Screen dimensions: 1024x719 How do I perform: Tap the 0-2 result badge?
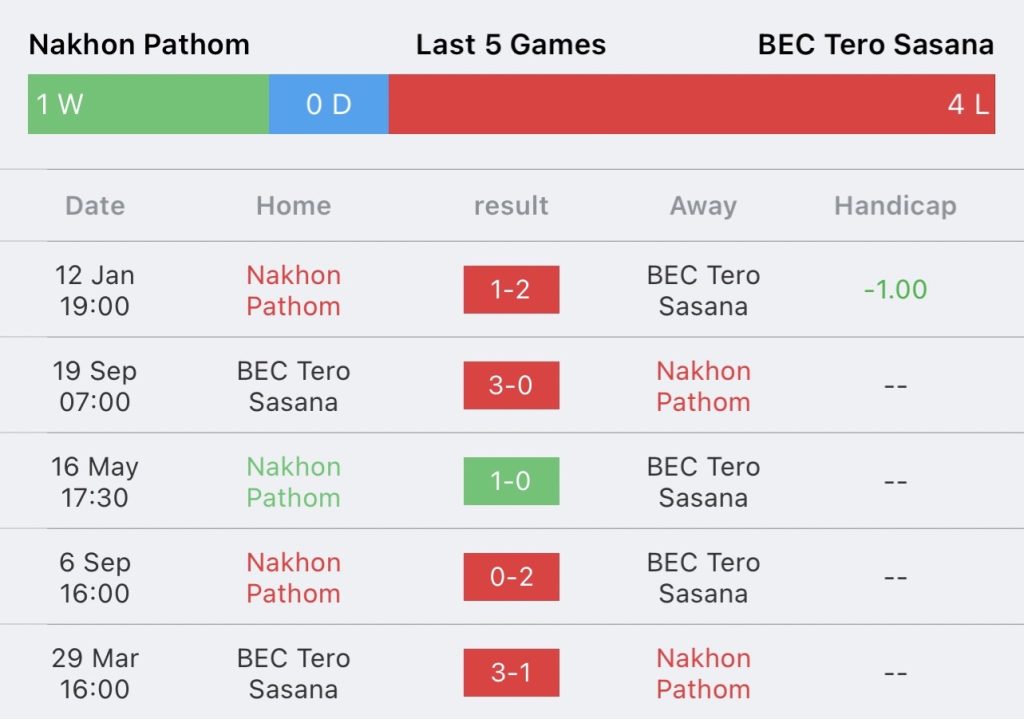pos(511,577)
